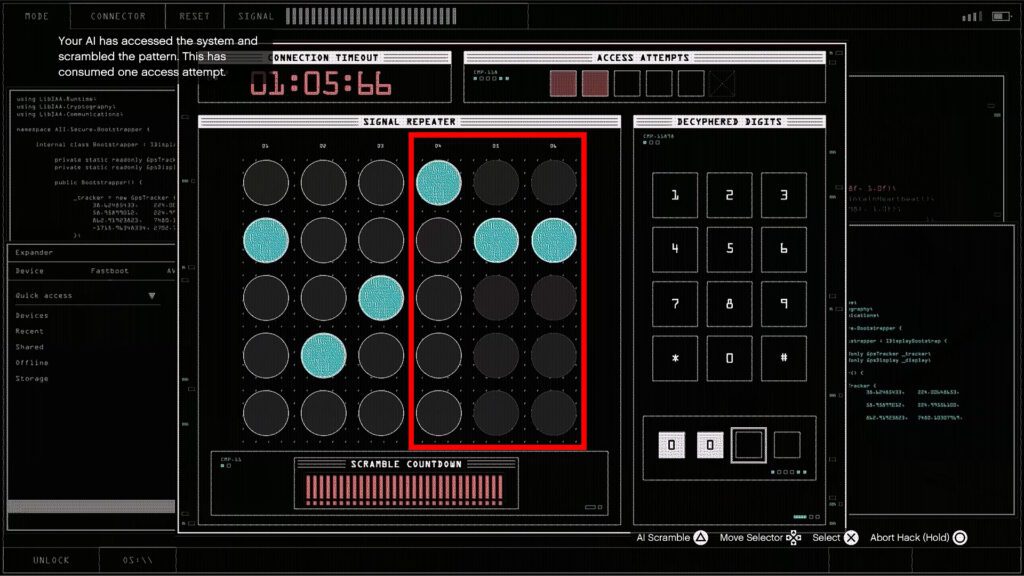Open the CONNECTOR tab
Image resolution: width=1024 pixels, height=576 pixels.
(x=118, y=16)
